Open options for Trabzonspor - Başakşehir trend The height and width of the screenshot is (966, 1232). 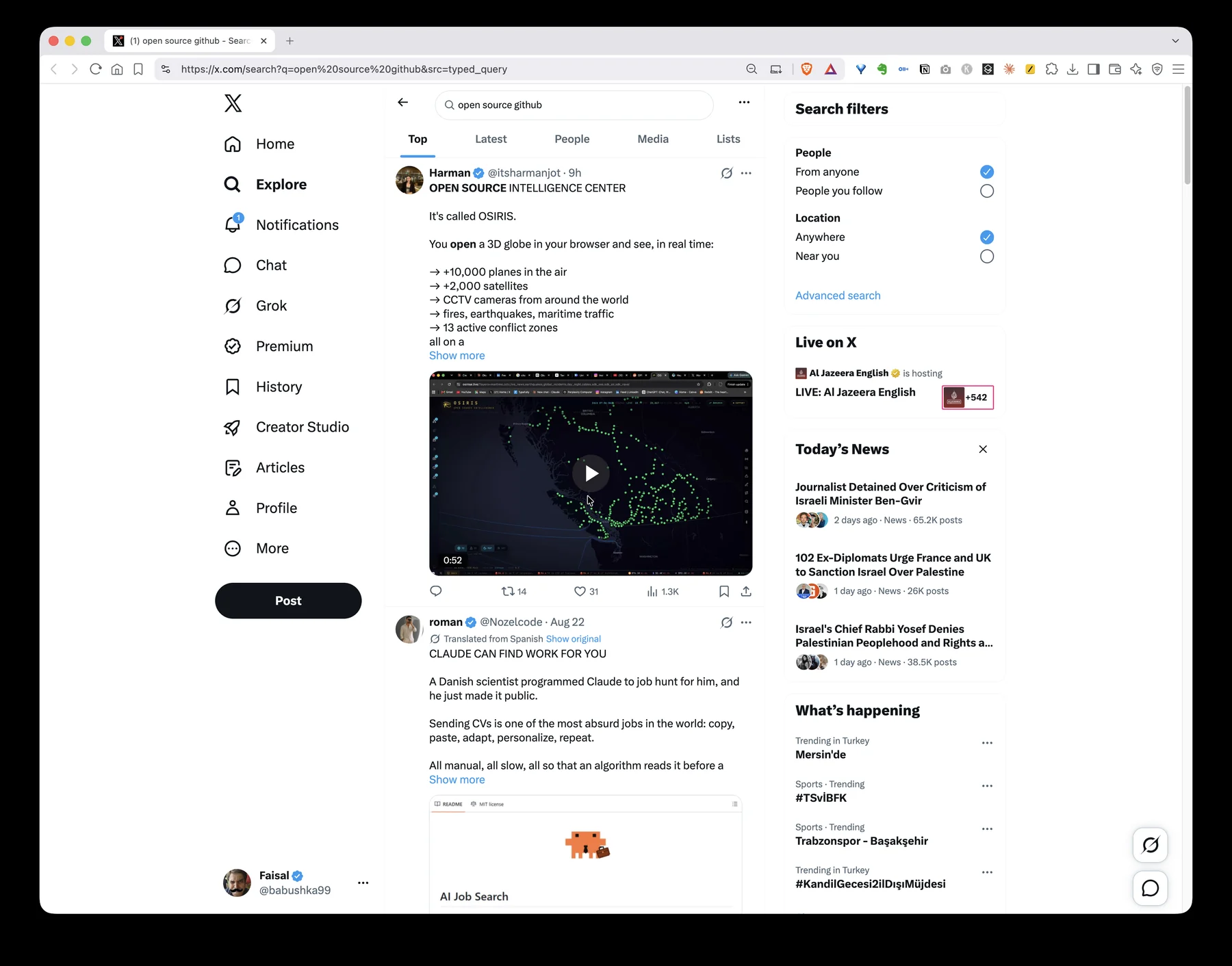[987, 829]
